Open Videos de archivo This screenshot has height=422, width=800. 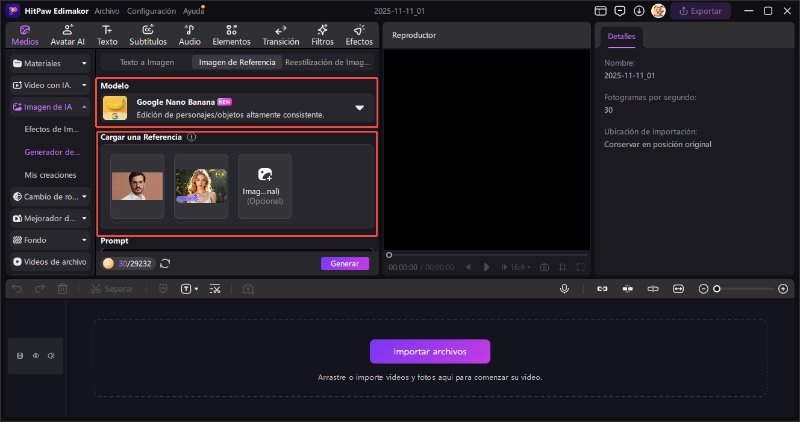pyautogui.click(x=50, y=262)
